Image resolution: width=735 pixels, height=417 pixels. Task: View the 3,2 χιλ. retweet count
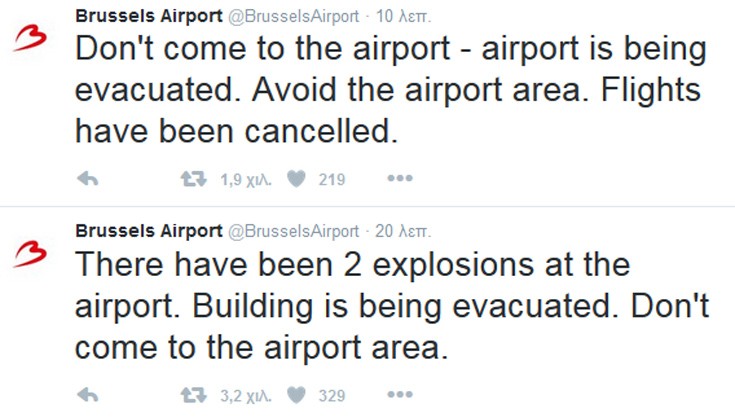246,396
